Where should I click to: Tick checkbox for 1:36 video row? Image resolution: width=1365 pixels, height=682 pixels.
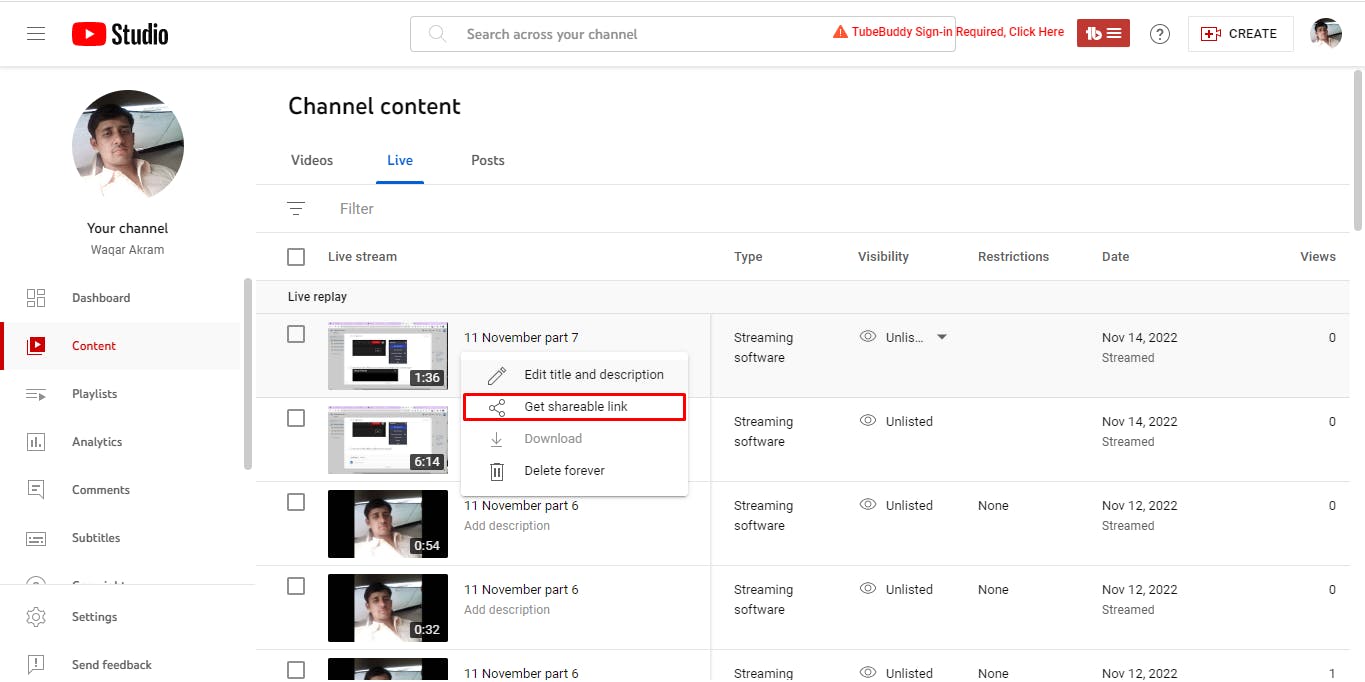296,334
